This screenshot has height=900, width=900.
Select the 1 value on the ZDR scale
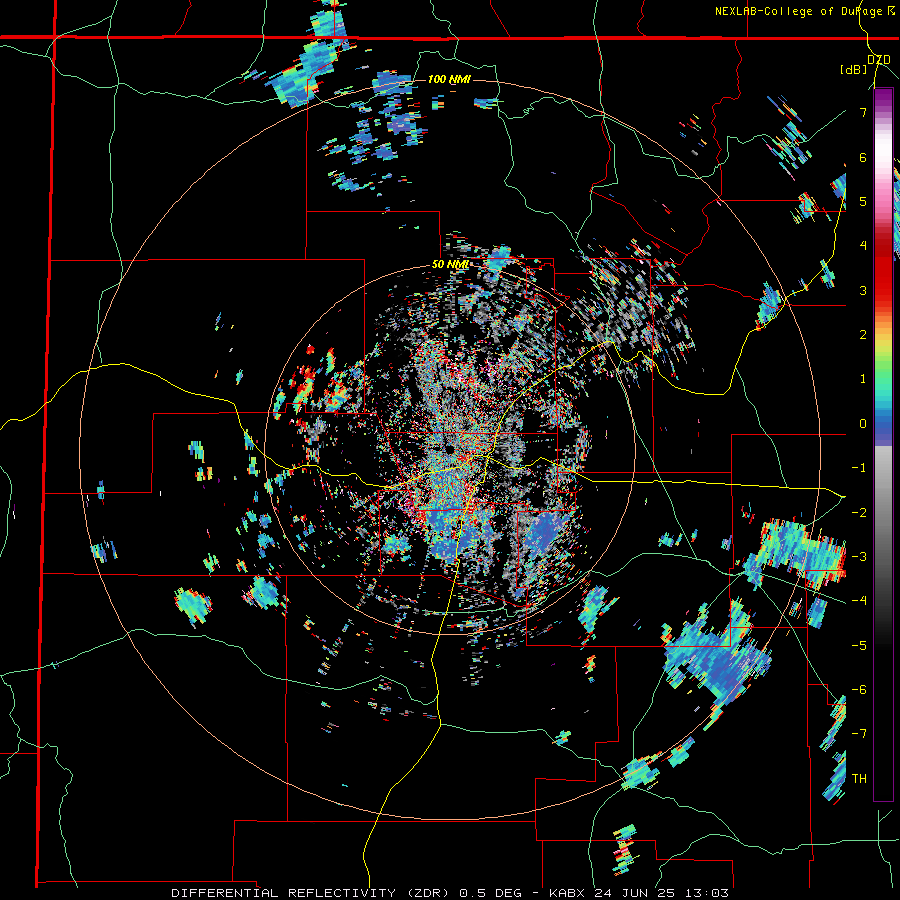coord(863,379)
